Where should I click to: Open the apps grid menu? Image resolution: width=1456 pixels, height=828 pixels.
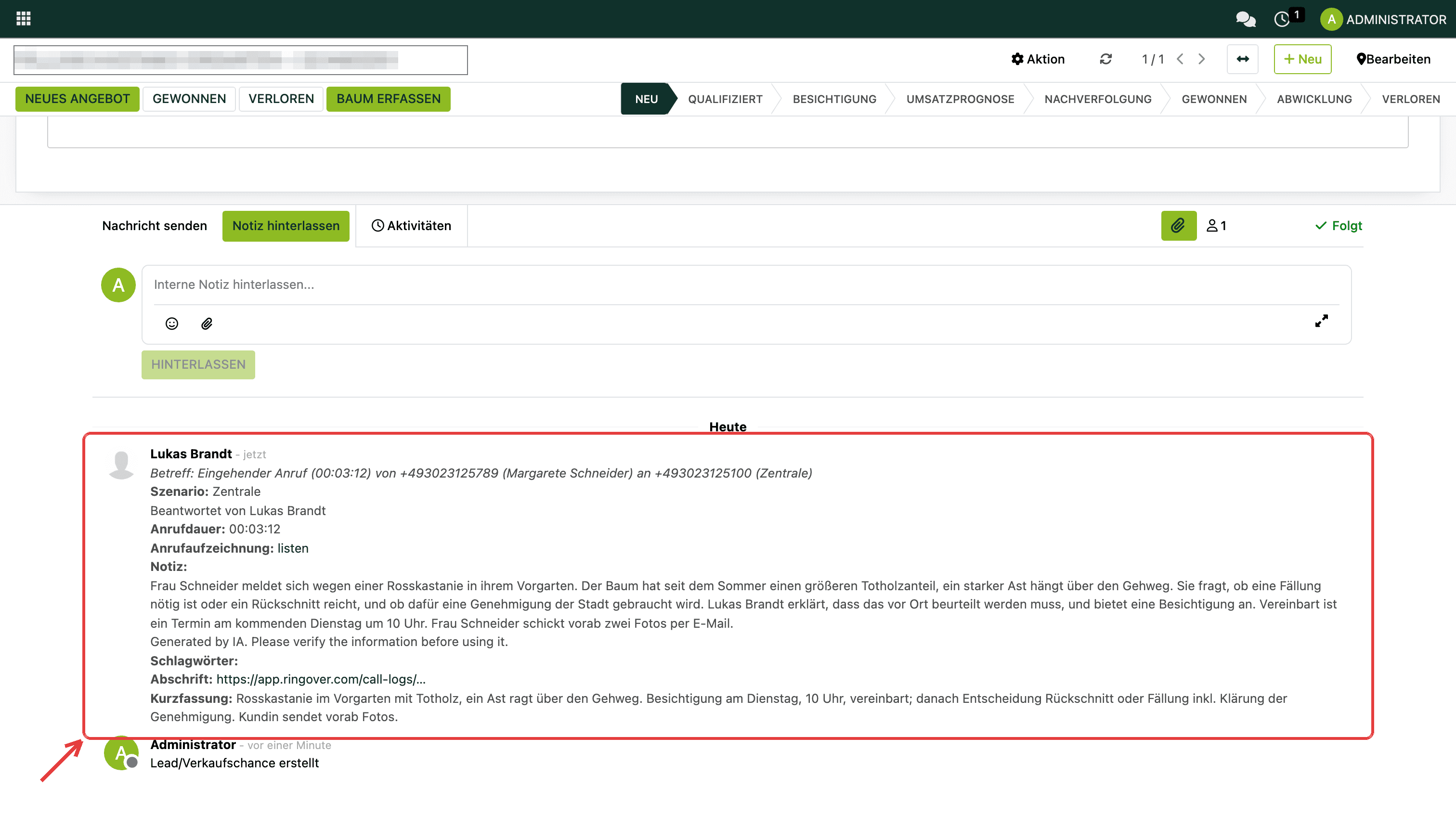click(x=23, y=19)
